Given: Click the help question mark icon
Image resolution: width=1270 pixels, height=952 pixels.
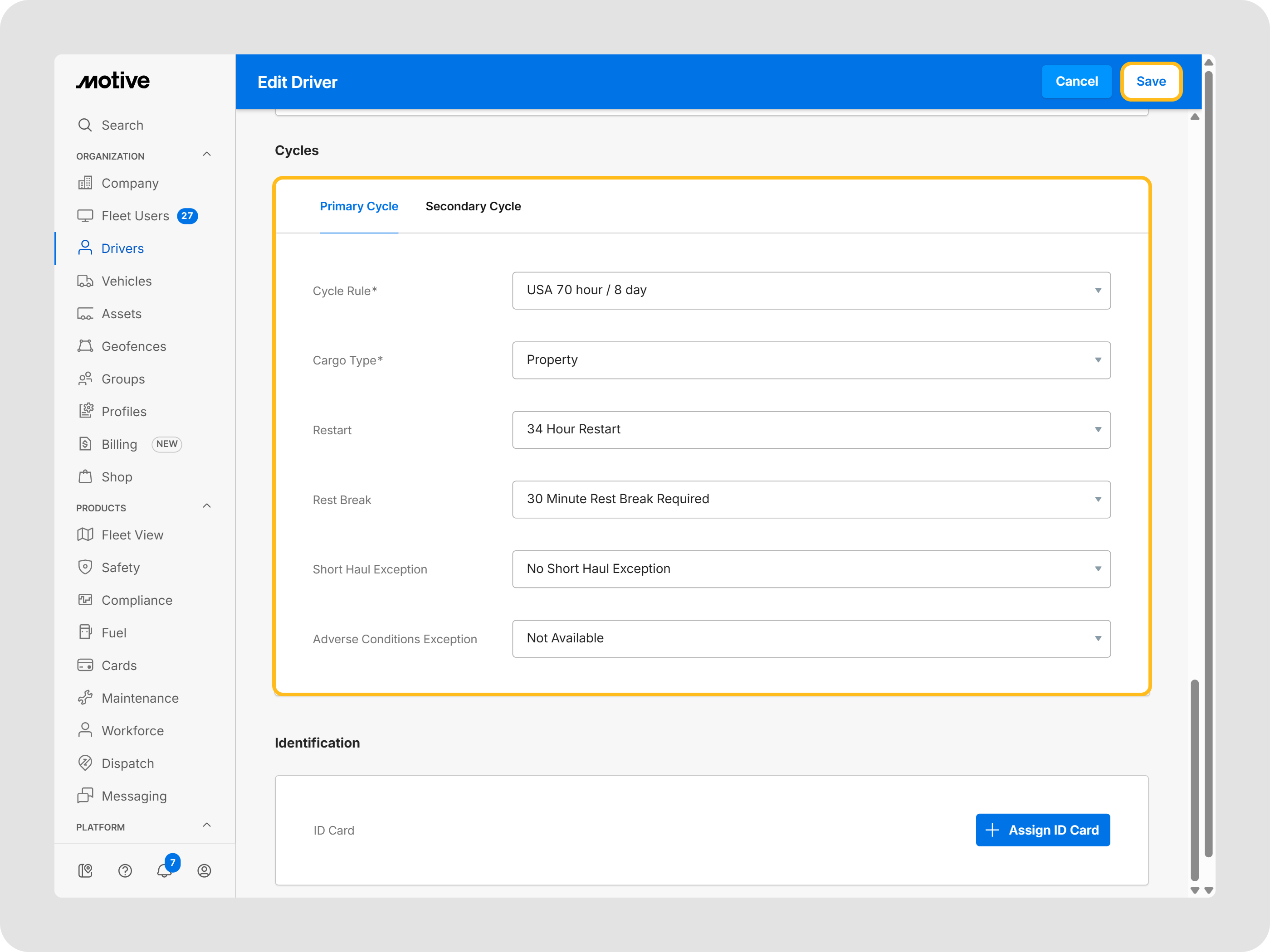Looking at the screenshot, I should [125, 870].
